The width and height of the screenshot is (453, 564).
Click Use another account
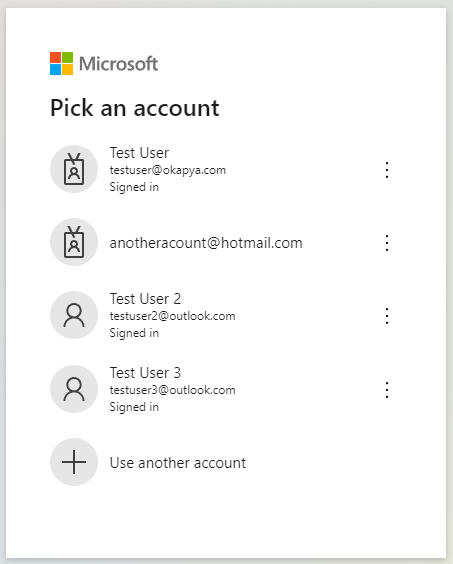tap(178, 463)
